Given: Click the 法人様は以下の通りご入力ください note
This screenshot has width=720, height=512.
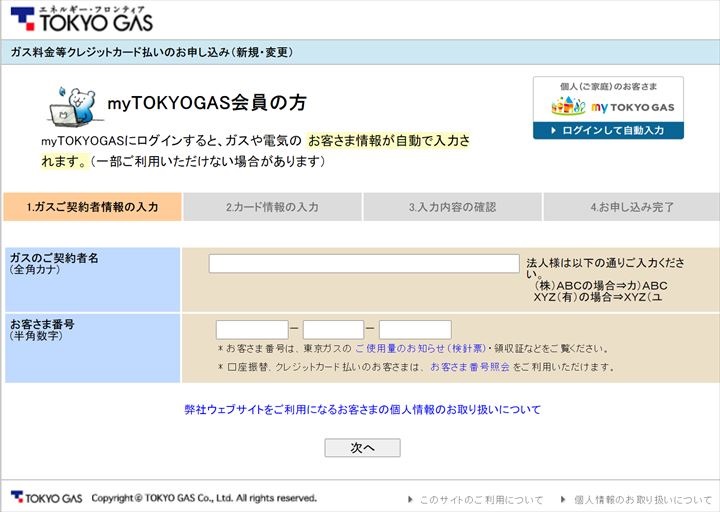Looking at the screenshot, I should (x=605, y=268).
